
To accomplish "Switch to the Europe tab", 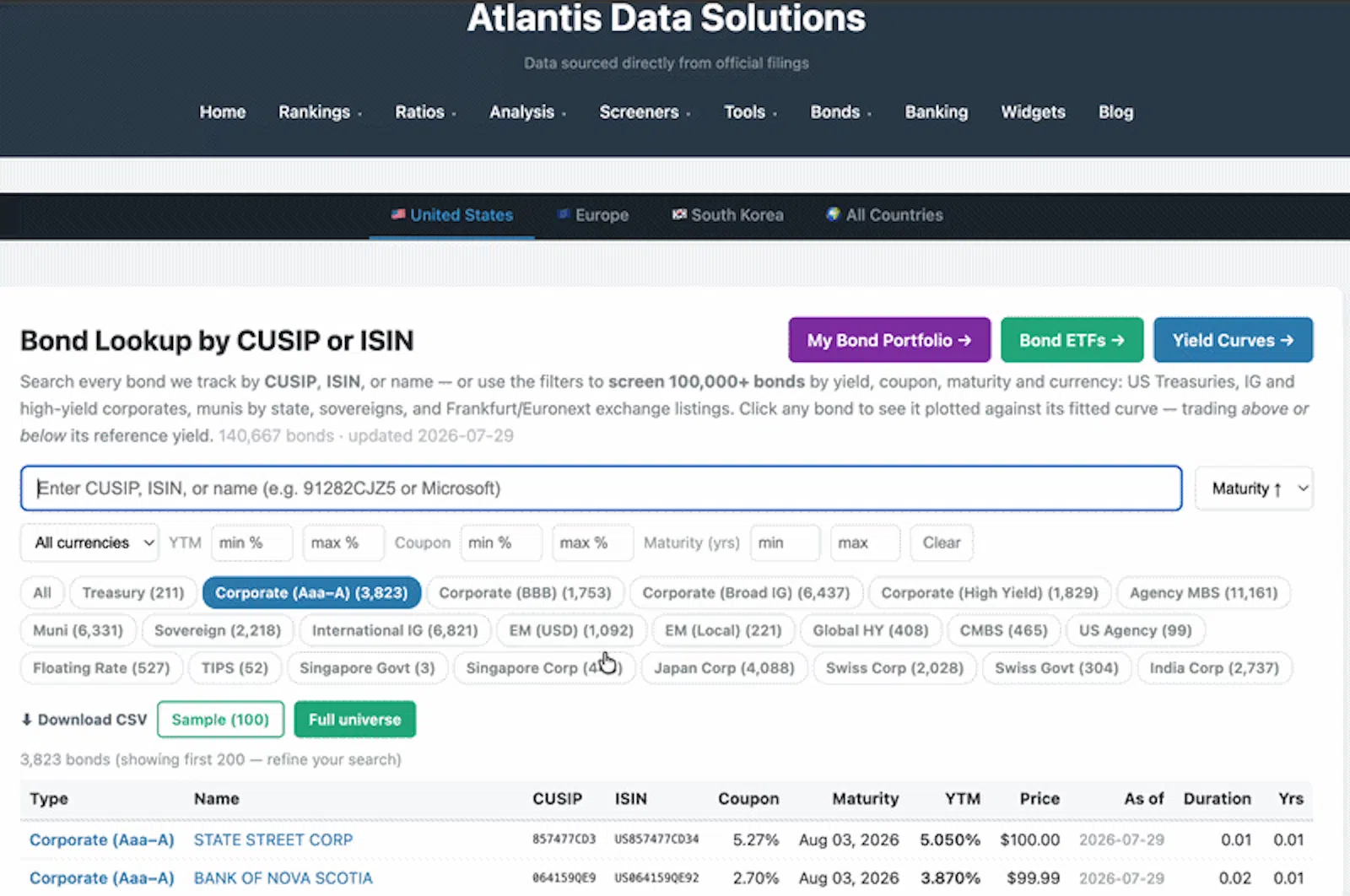I will [x=593, y=215].
